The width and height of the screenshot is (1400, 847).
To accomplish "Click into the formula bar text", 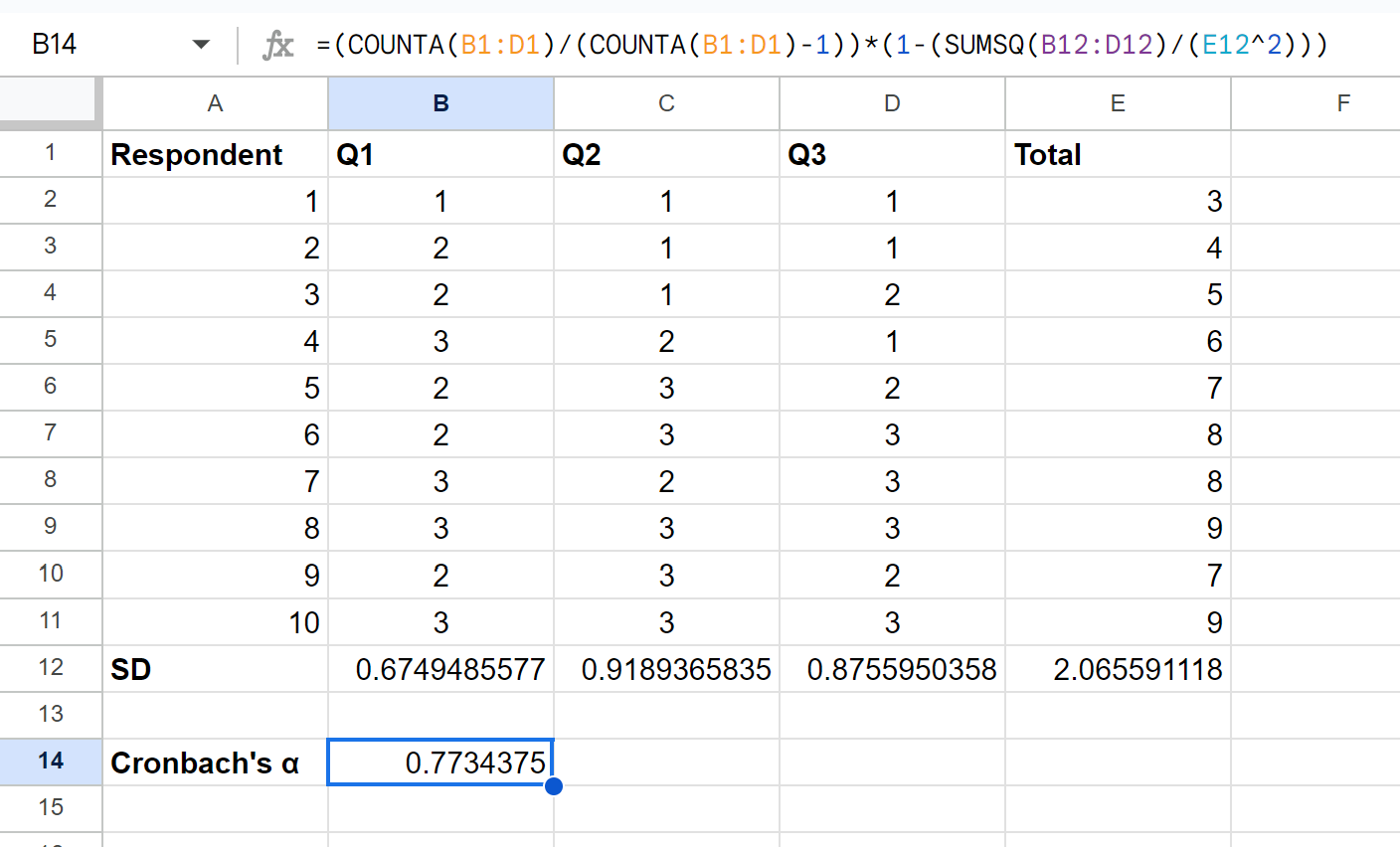I will coord(822,45).
